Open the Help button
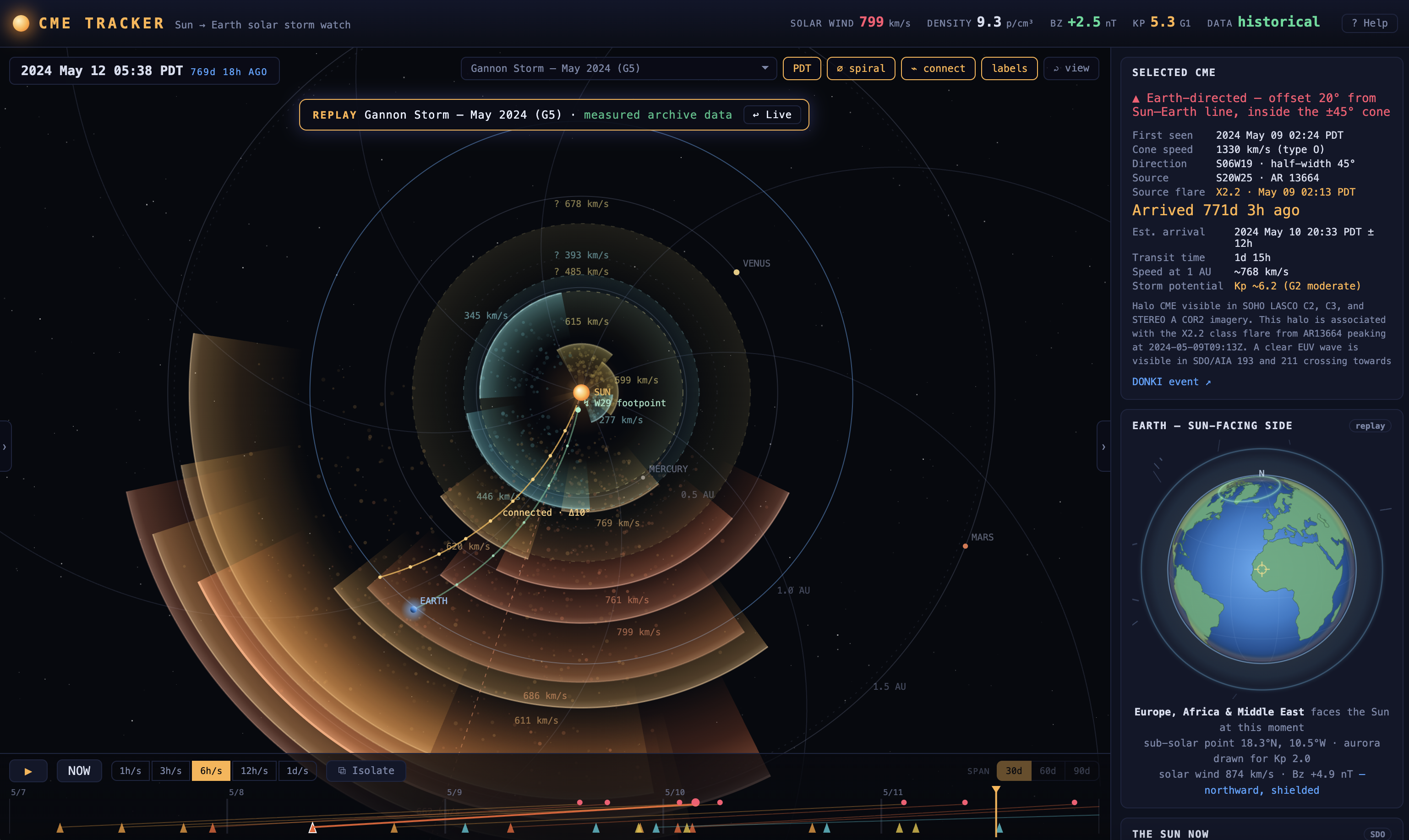This screenshot has height=840, width=1409. 1369,23
